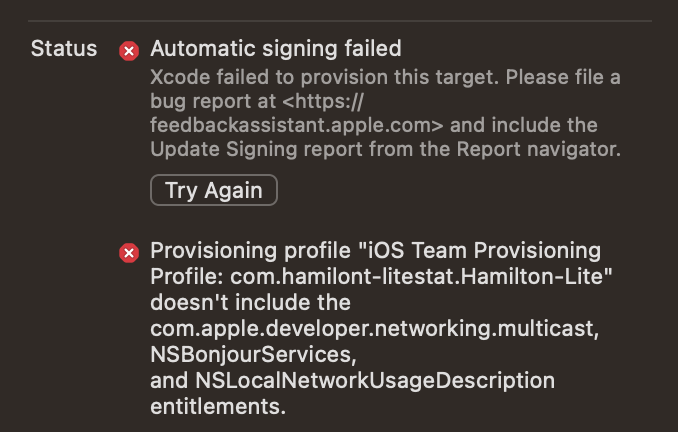The image size is (678, 432).
Task: Click red error icon beside Provisioning profile message
Action: [129, 253]
